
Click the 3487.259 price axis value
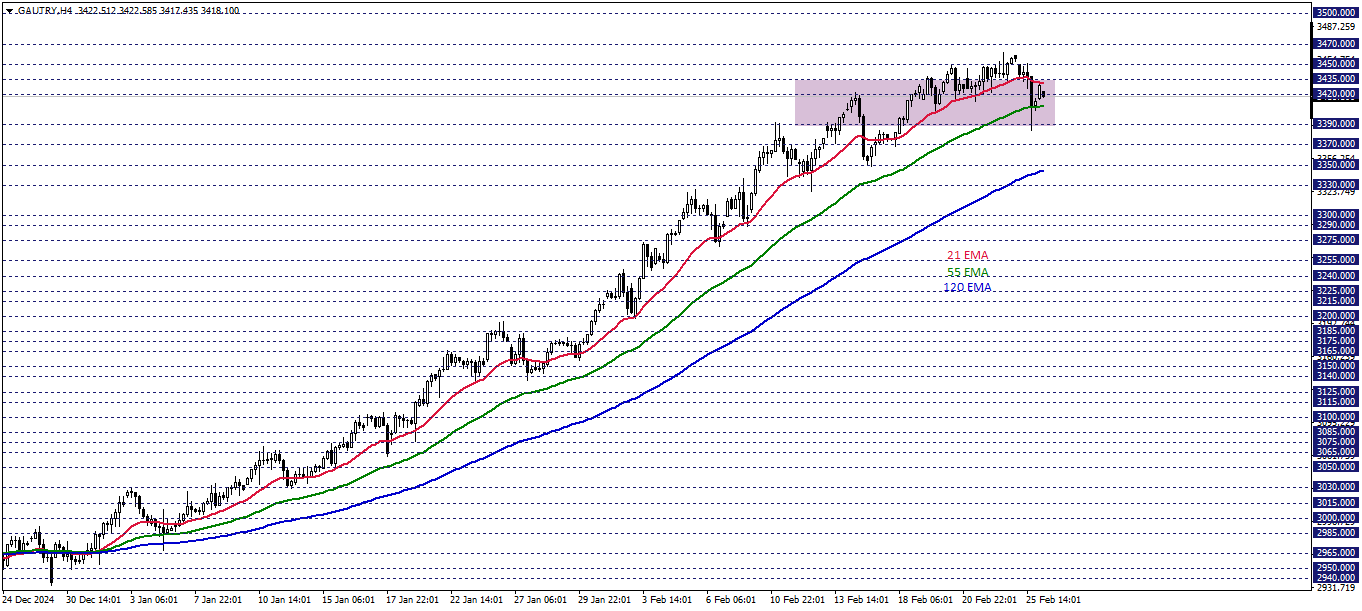[x=1336, y=27]
